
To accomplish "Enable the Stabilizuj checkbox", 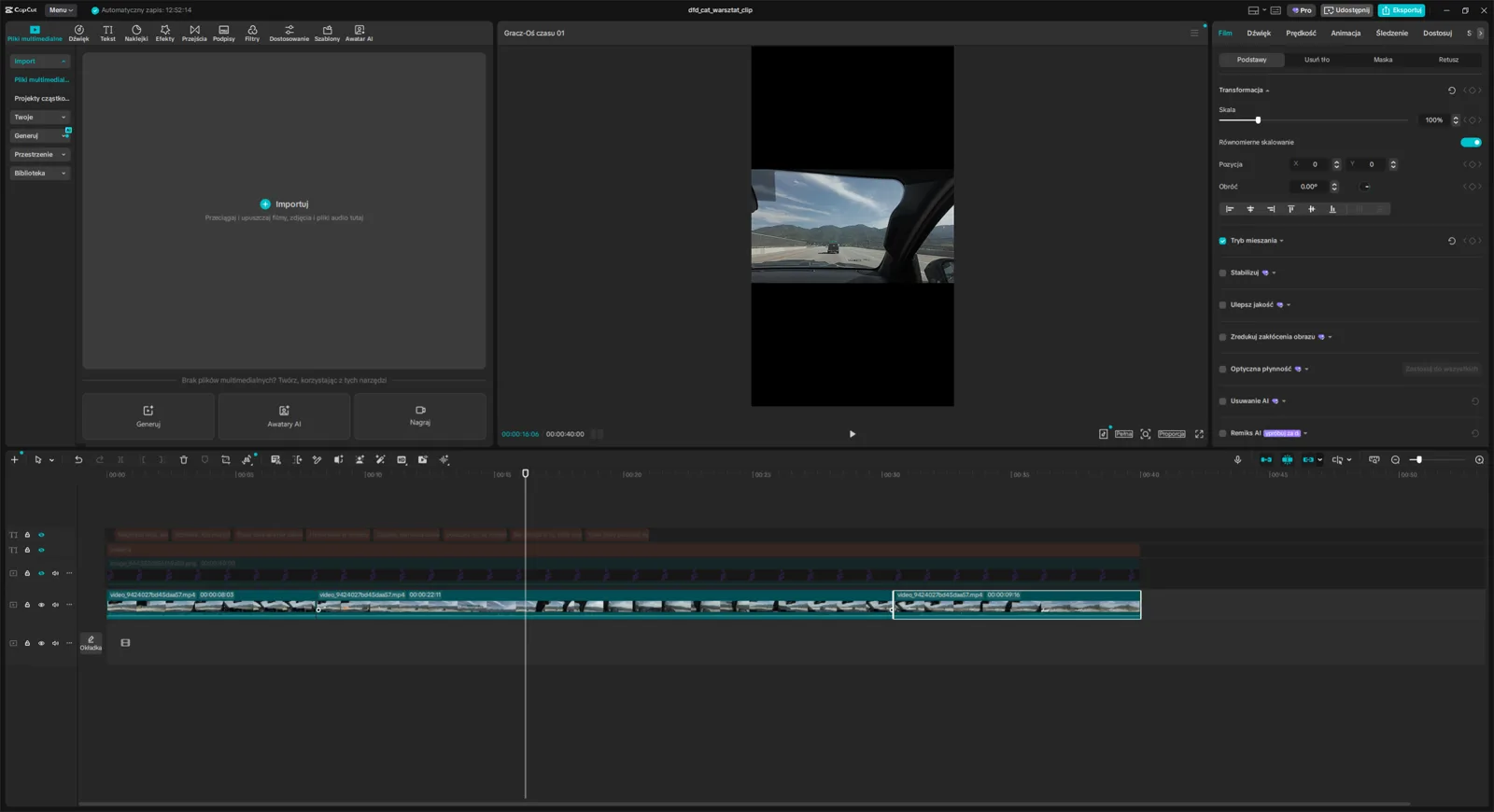I will coord(1222,273).
